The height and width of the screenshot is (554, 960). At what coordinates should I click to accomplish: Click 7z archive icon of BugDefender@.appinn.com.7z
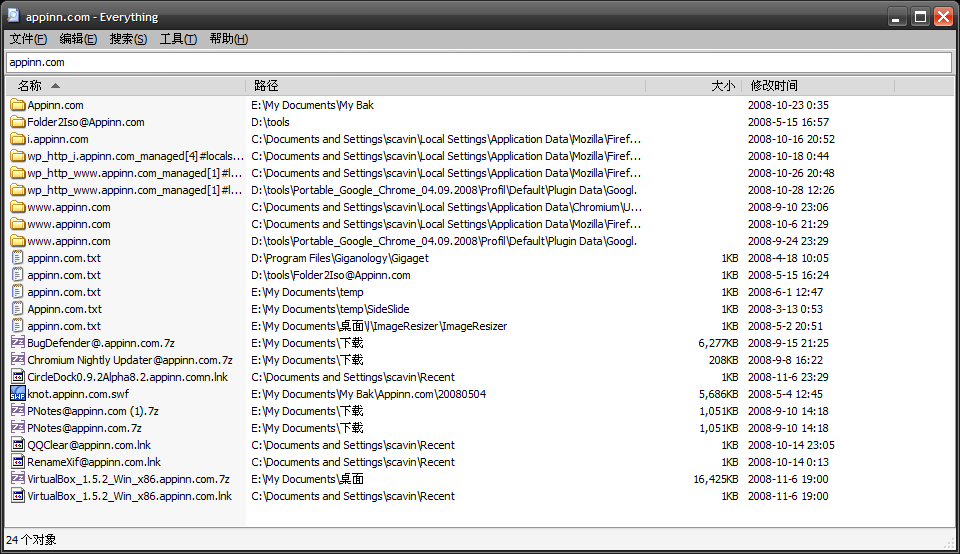coord(18,343)
